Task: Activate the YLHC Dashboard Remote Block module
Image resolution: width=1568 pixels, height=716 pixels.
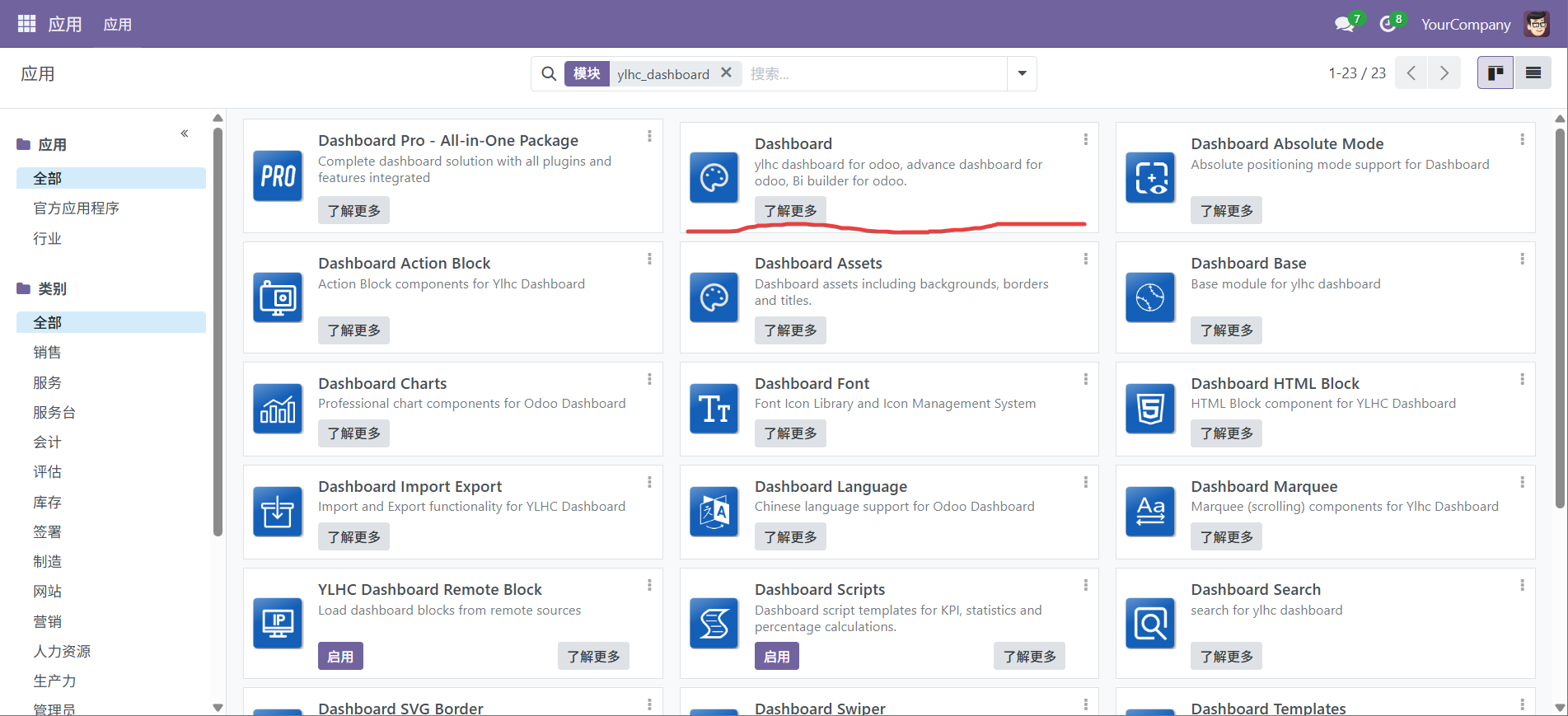Action: [x=340, y=657]
